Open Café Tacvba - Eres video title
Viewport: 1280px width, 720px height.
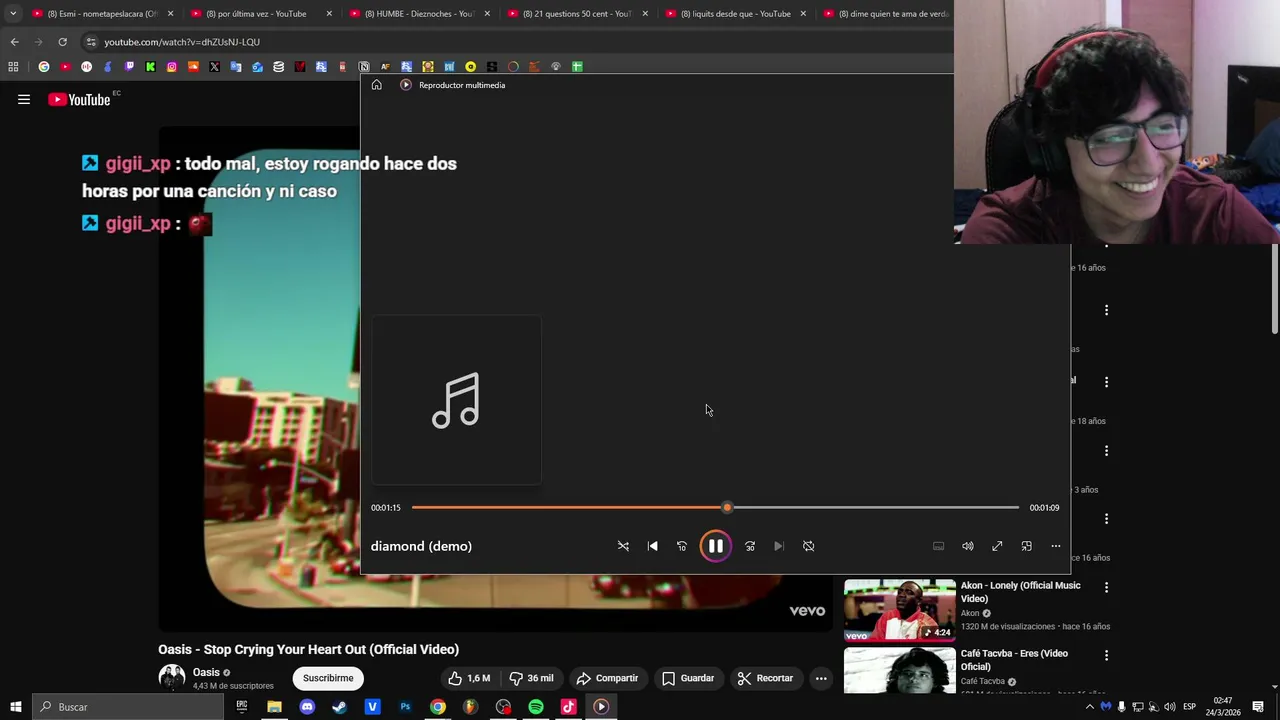[x=1014, y=660]
